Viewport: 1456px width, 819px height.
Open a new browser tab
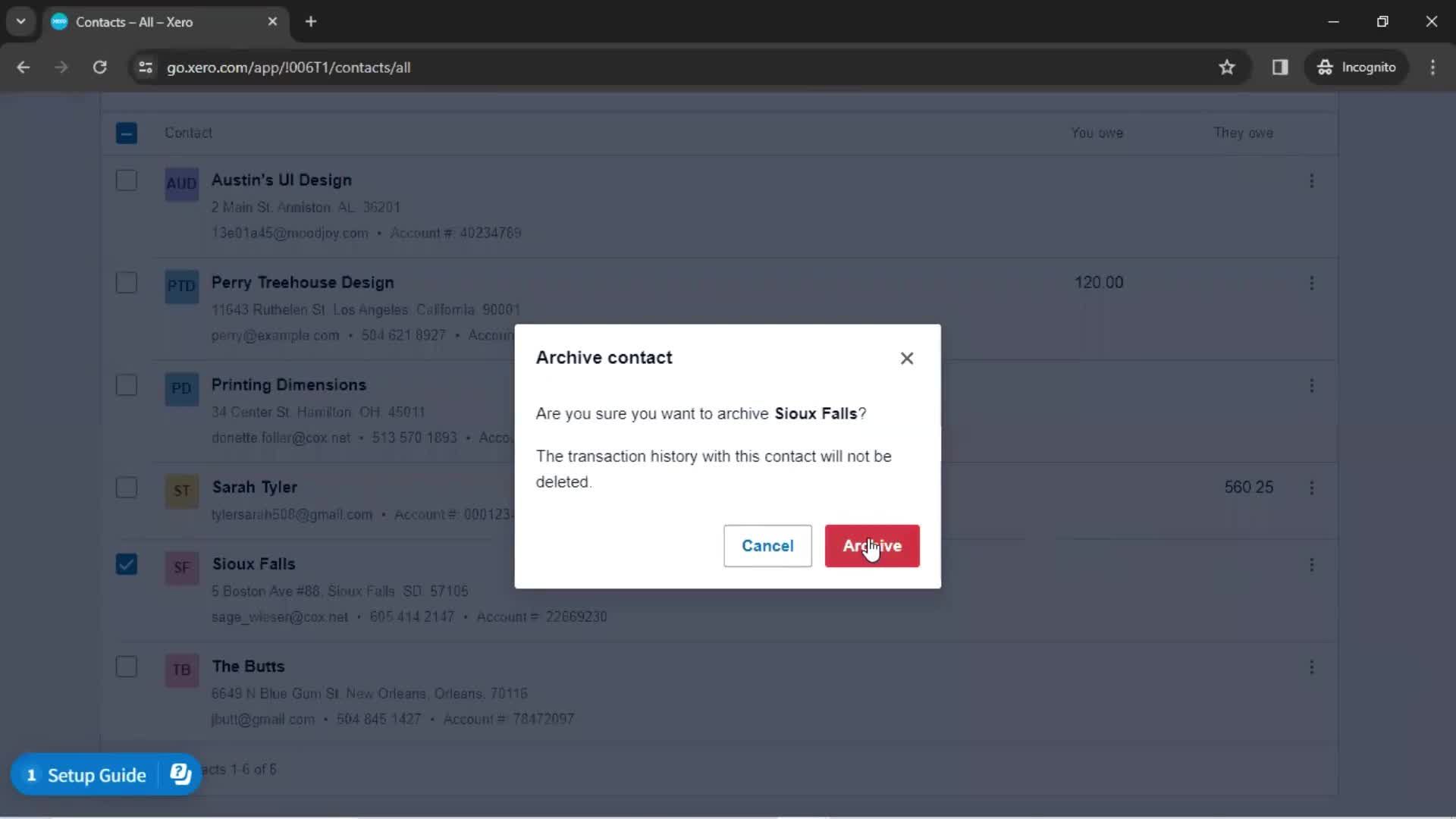coord(311,21)
